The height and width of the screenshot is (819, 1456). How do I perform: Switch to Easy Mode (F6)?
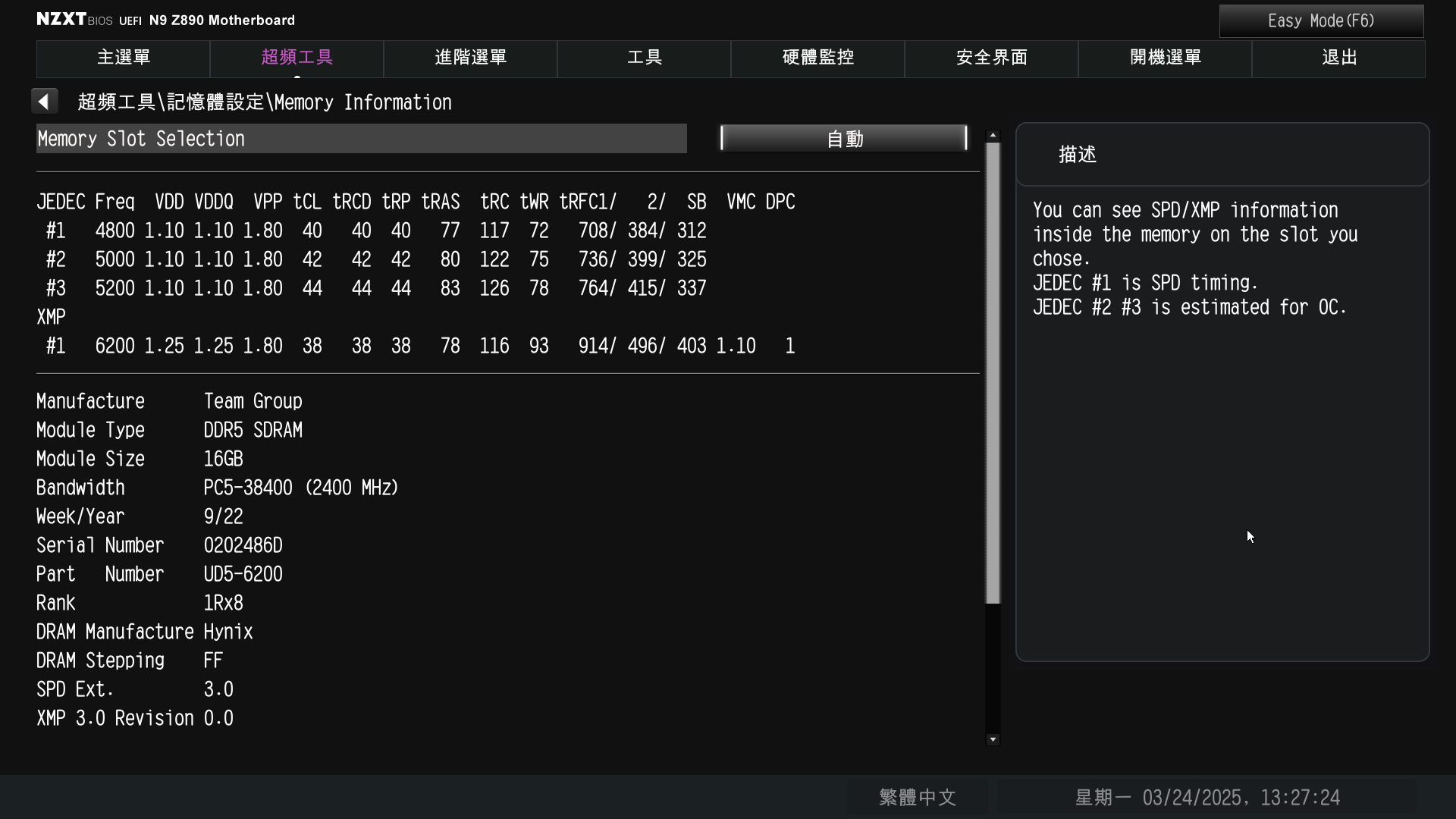tap(1321, 21)
